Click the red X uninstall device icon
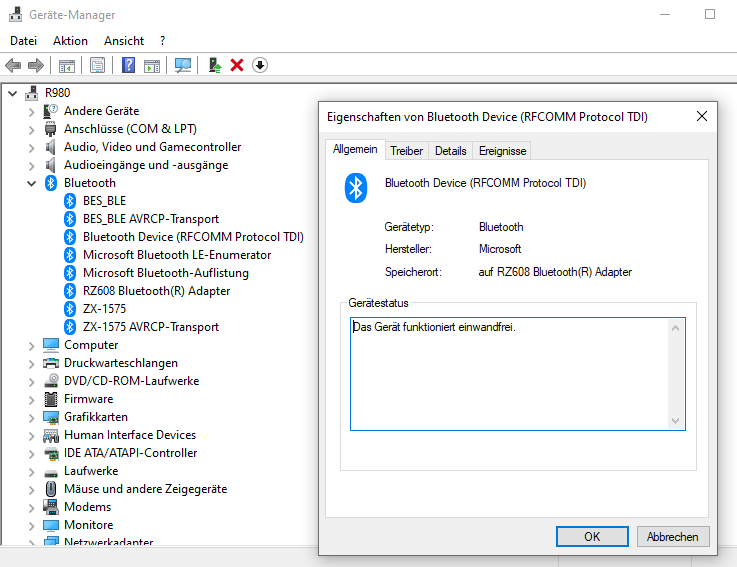The height and width of the screenshot is (567, 737). (x=237, y=65)
